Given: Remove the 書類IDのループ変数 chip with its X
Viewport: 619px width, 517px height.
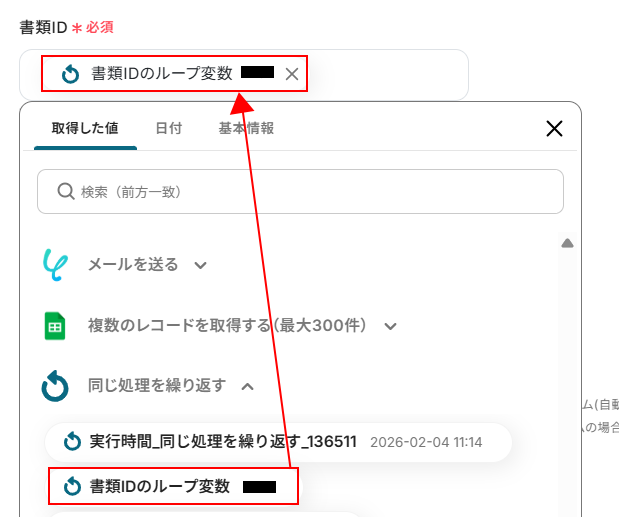Looking at the screenshot, I should 292,74.
